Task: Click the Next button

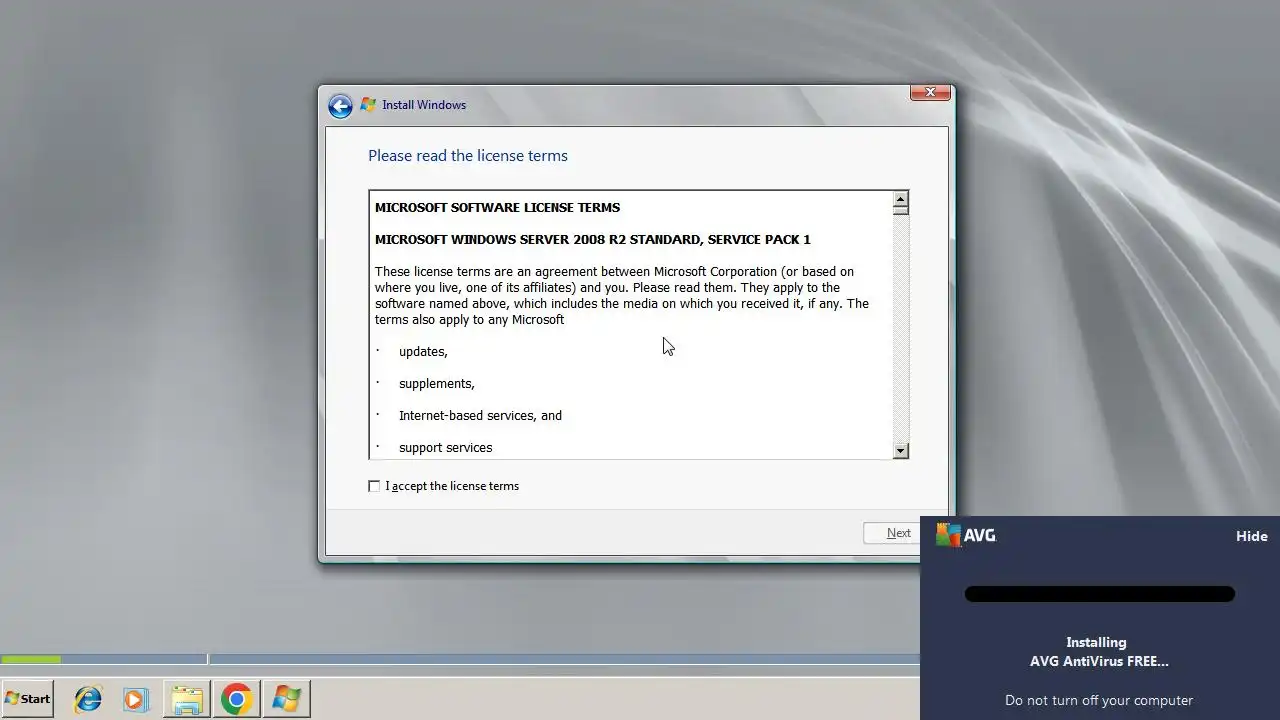Action: click(x=892, y=533)
